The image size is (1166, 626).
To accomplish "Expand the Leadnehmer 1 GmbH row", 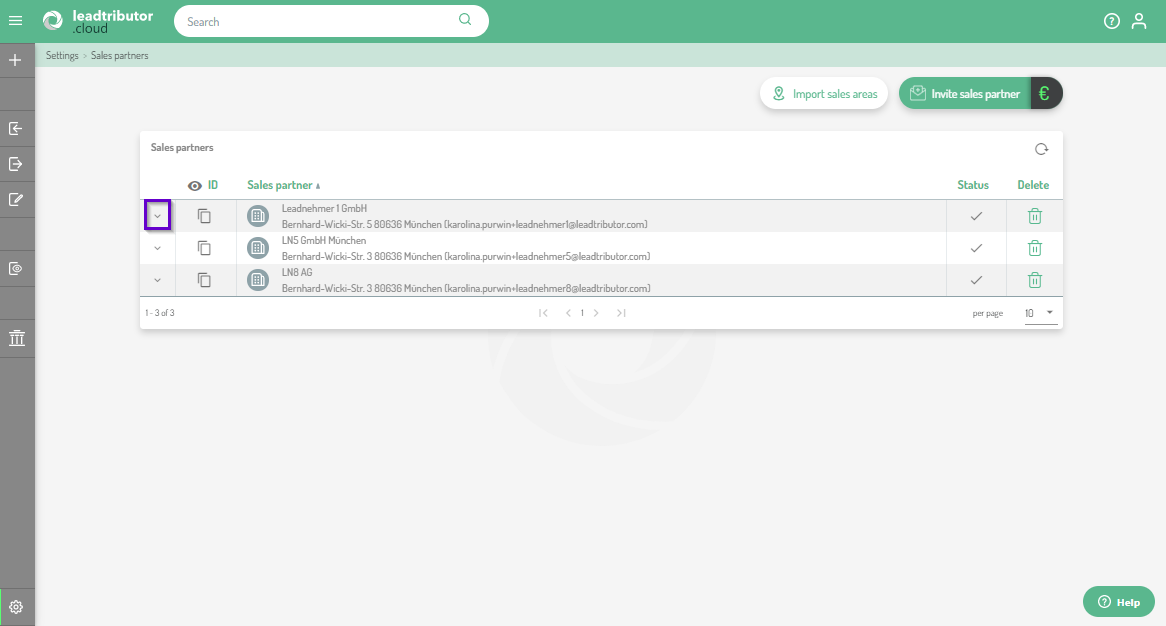I will point(157,216).
